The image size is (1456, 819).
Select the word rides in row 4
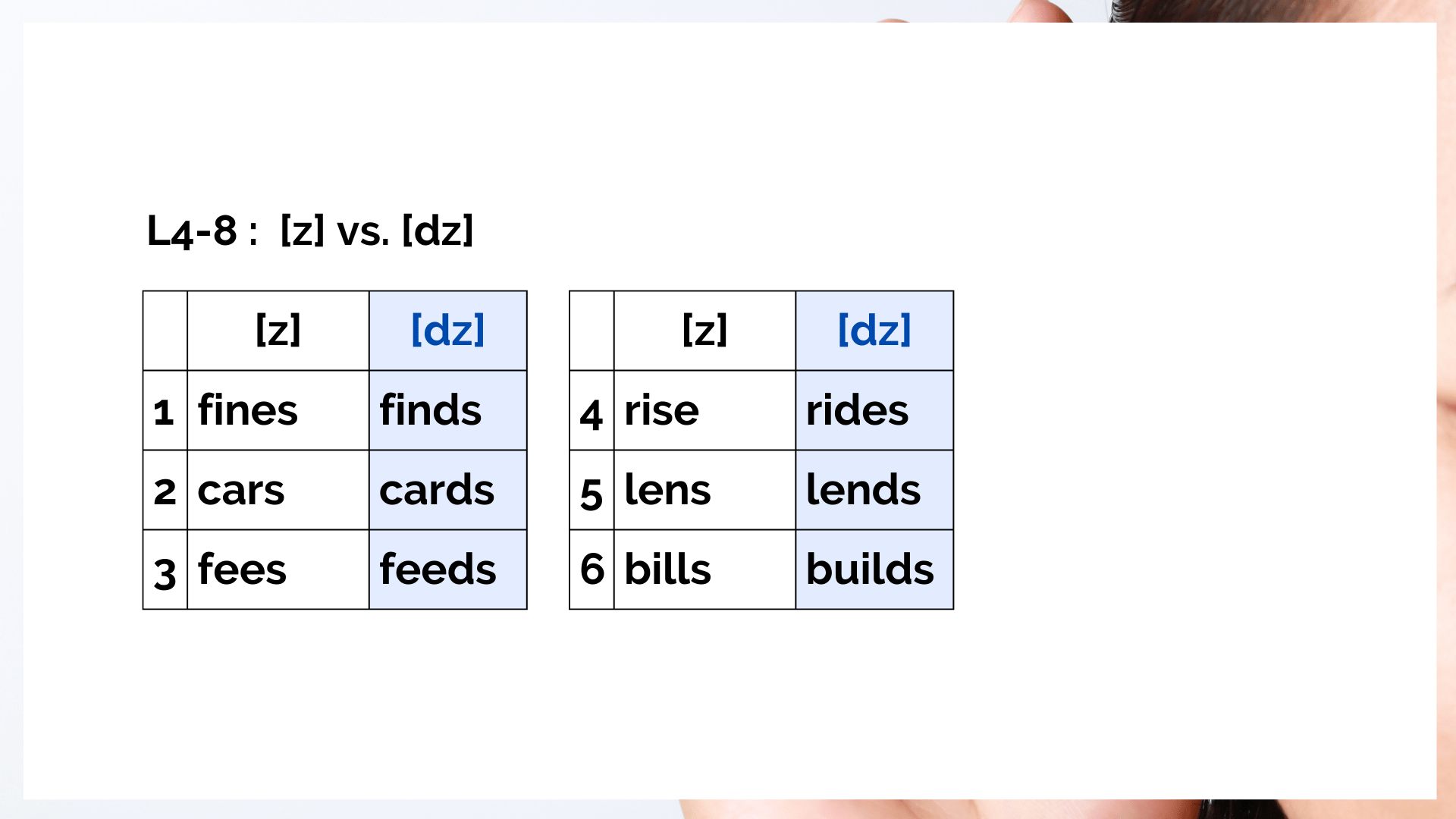coord(857,410)
